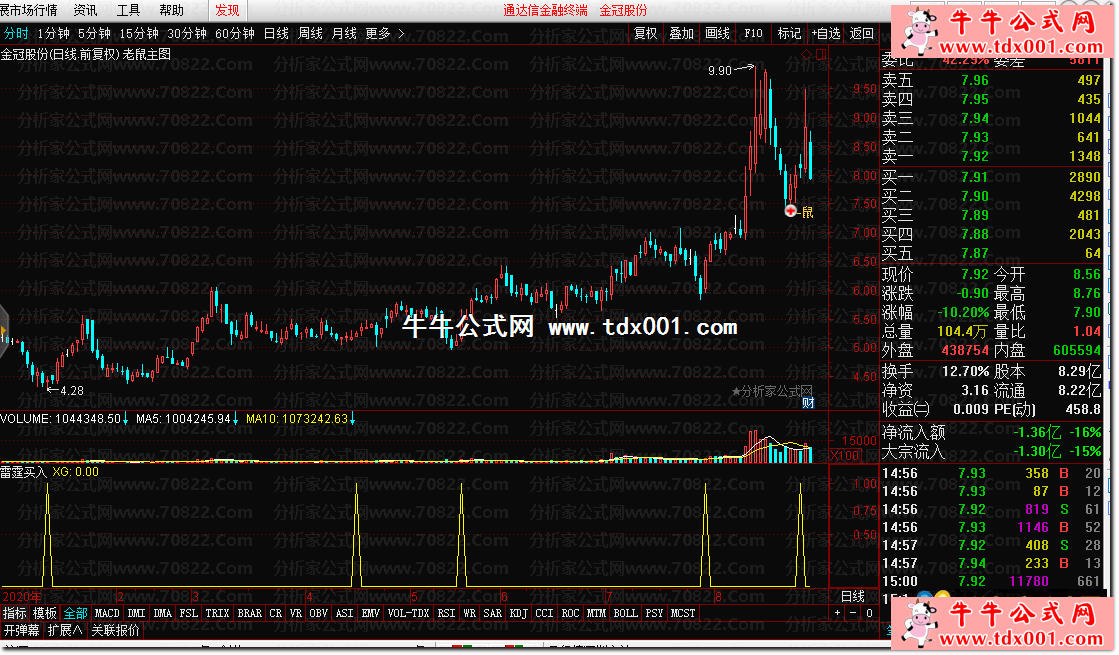Select the CR indicator

(276, 613)
